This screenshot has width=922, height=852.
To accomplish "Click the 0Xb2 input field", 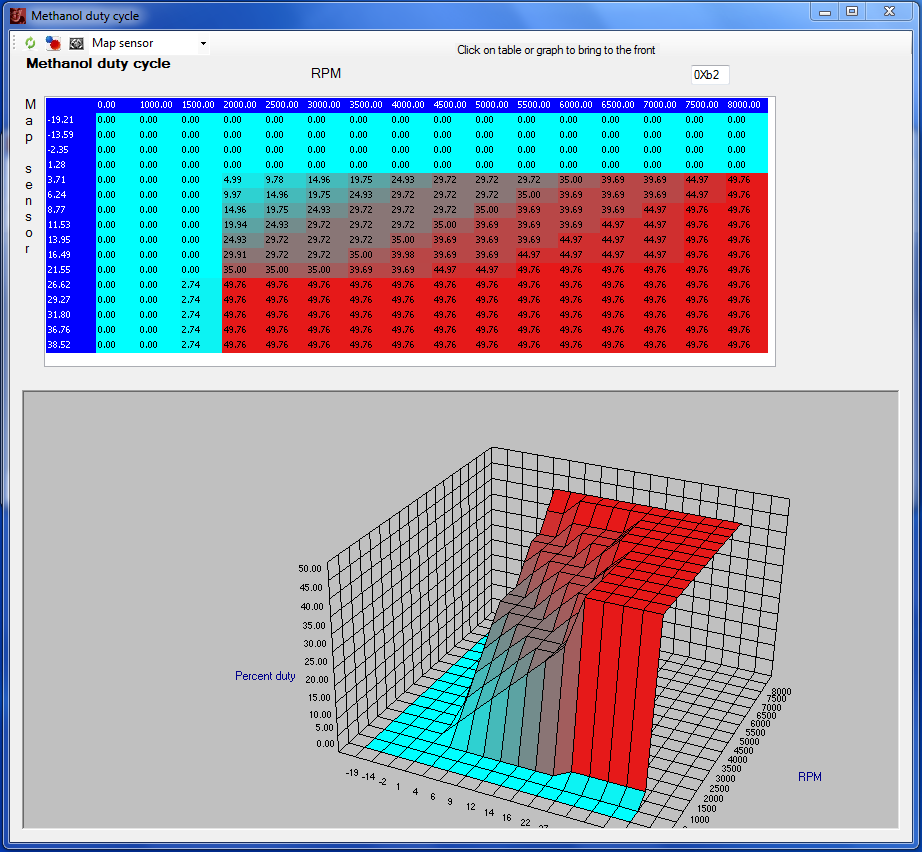I will coord(710,75).
